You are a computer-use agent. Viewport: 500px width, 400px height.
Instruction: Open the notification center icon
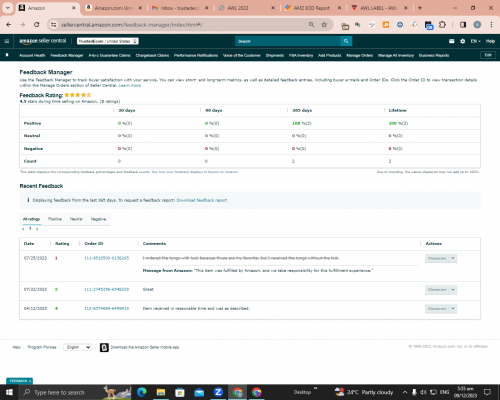click(487, 392)
